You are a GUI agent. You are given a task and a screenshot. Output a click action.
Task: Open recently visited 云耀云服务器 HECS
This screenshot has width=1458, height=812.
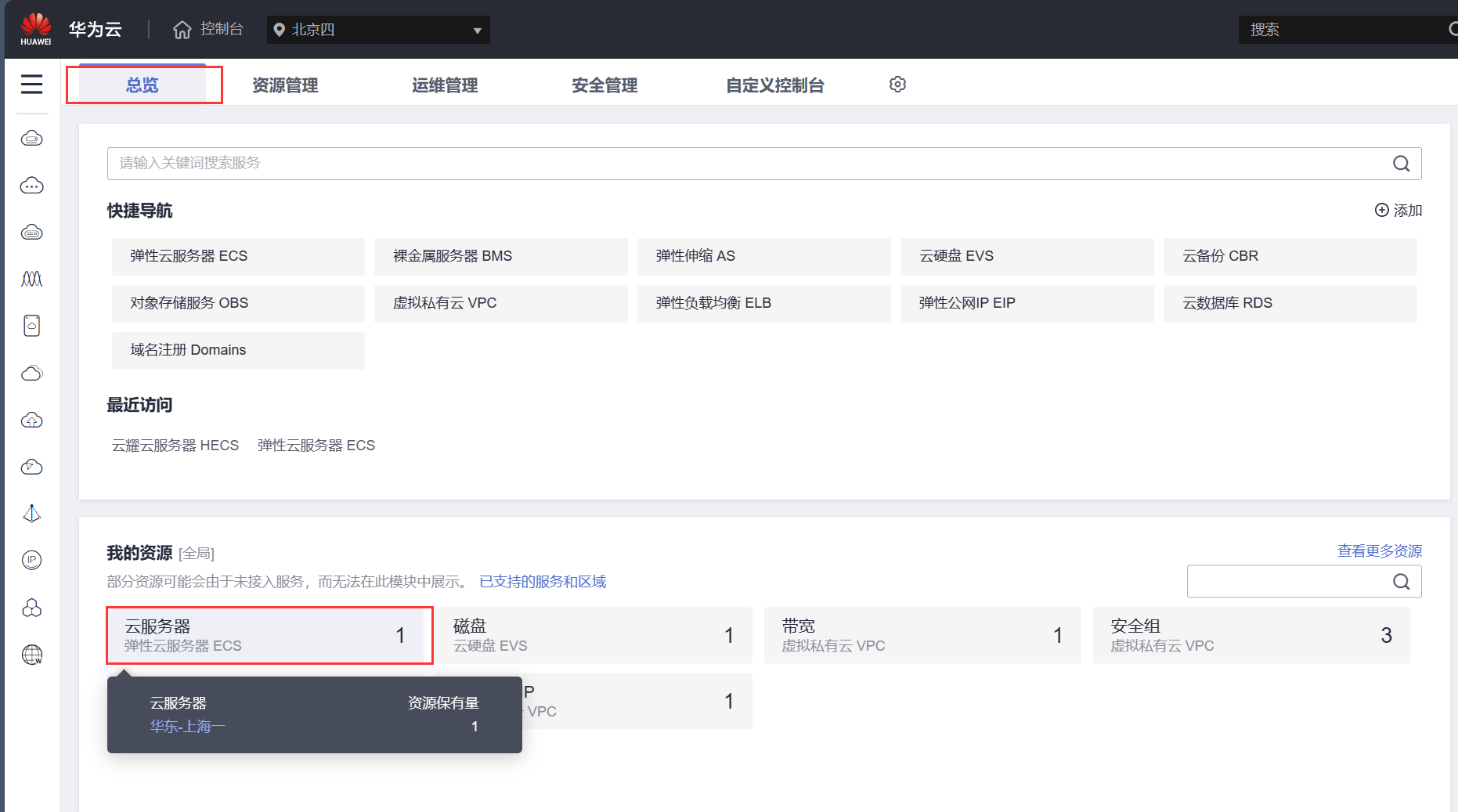tap(175, 445)
